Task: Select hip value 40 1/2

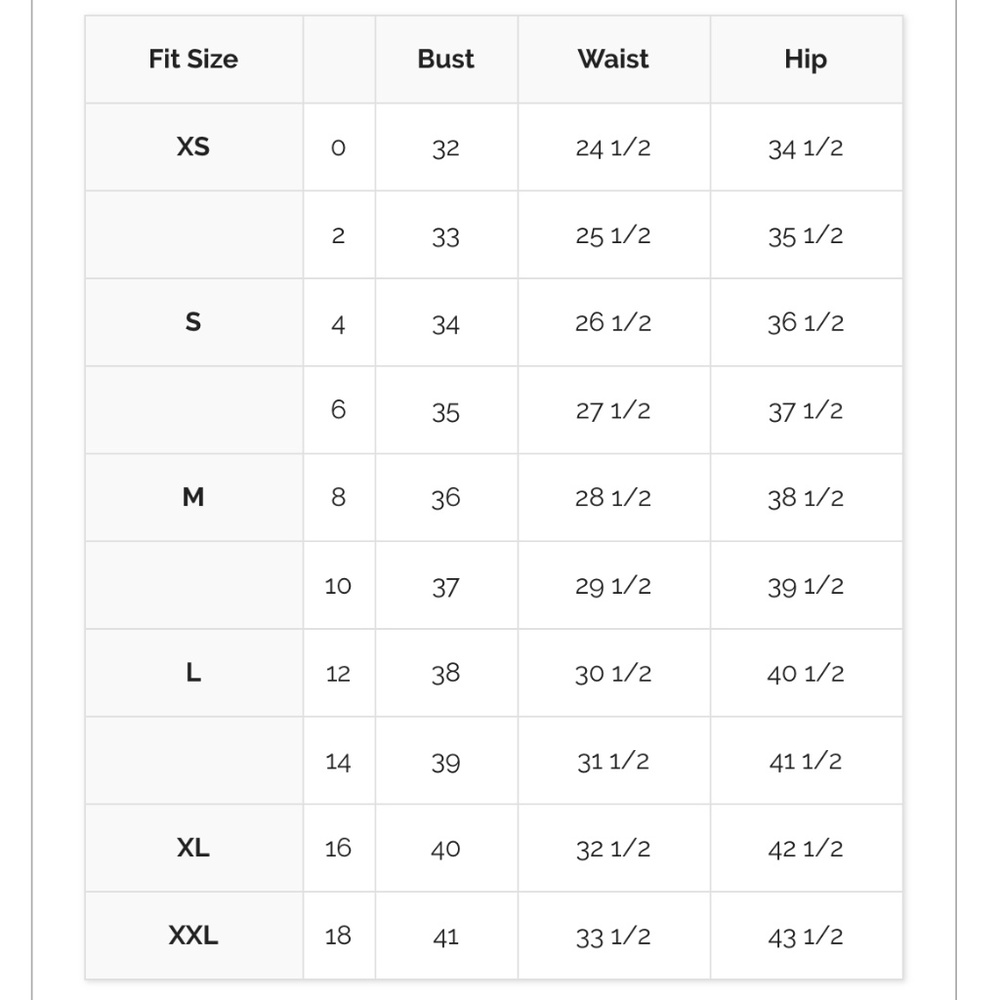Action: [805, 673]
